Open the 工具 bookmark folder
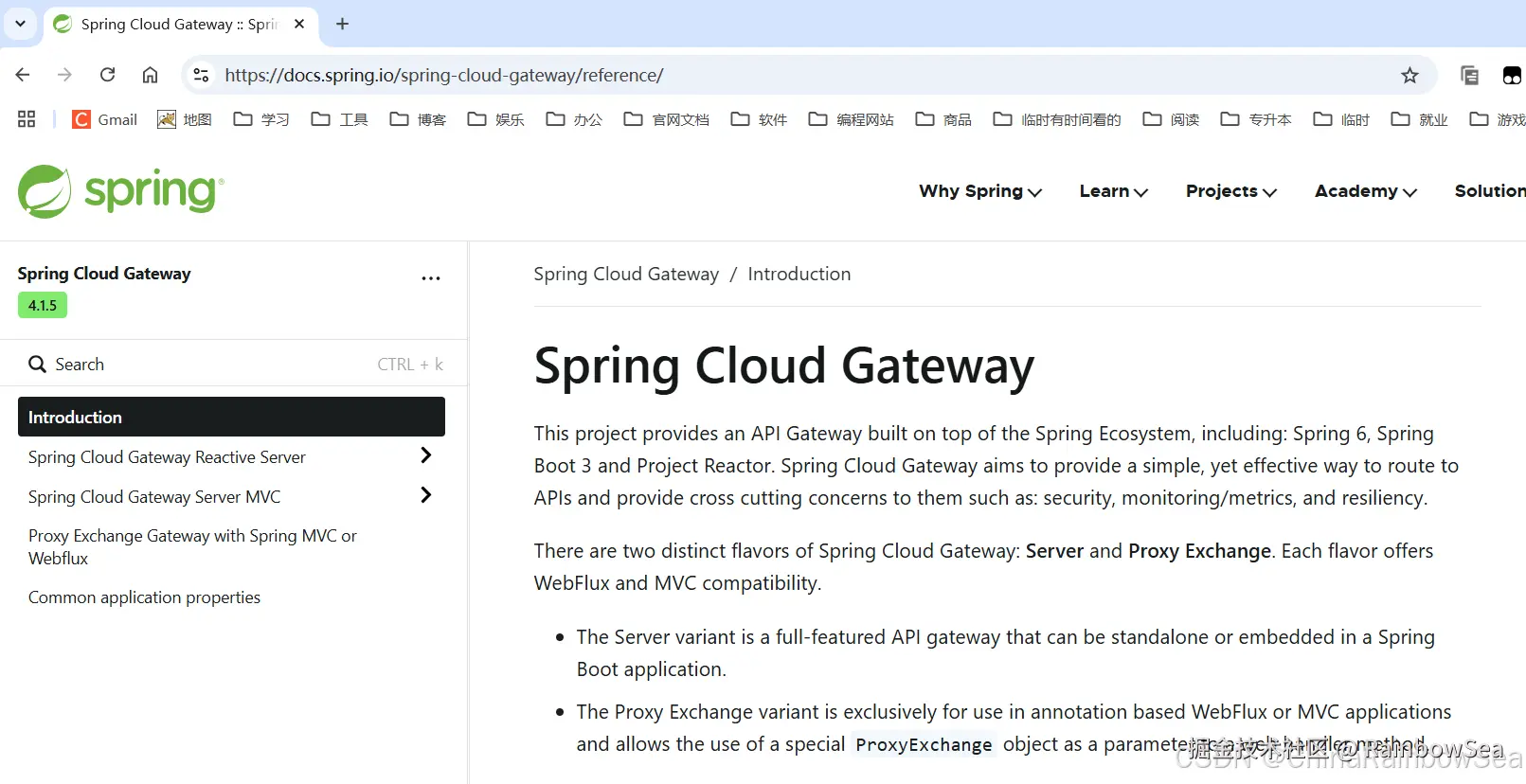This screenshot has width=1526, height=784. tap(340, 119)
